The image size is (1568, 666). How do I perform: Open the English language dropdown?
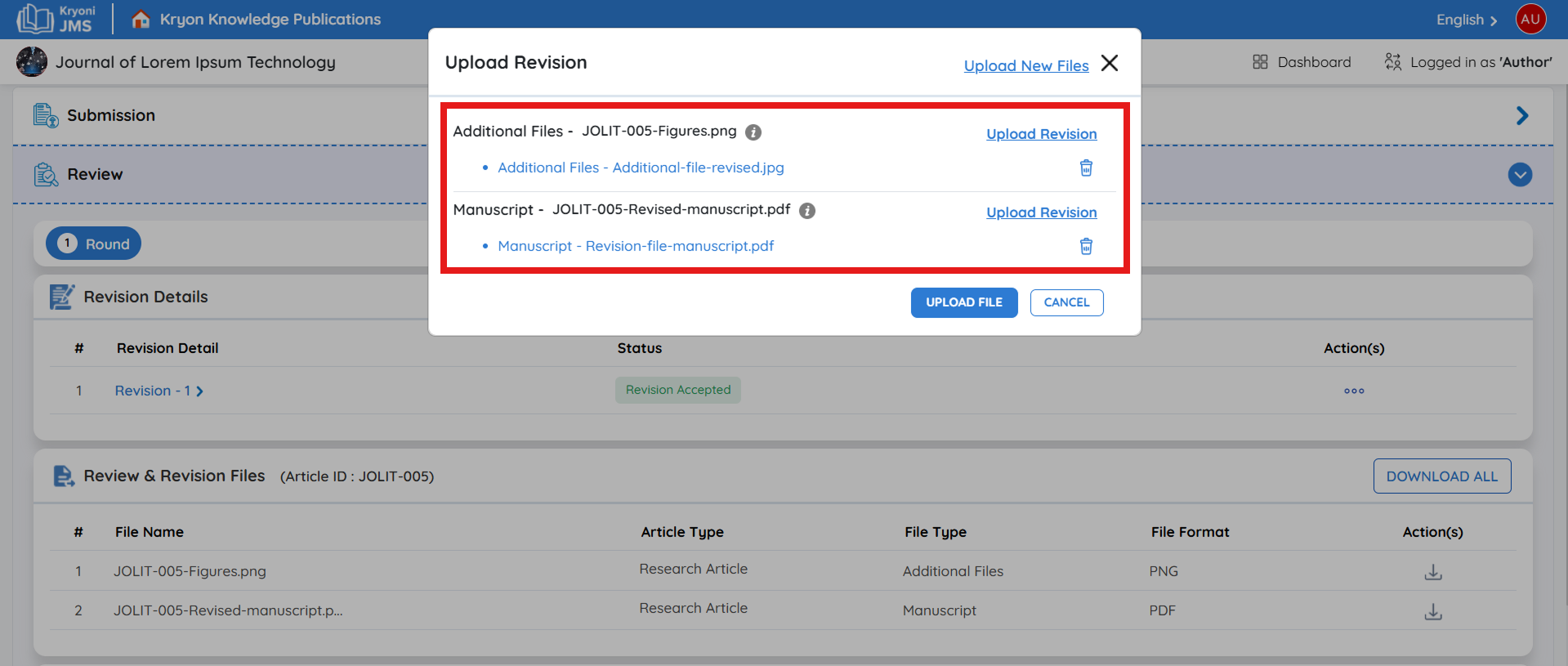pyautogui.click(x=1466, y=20)
